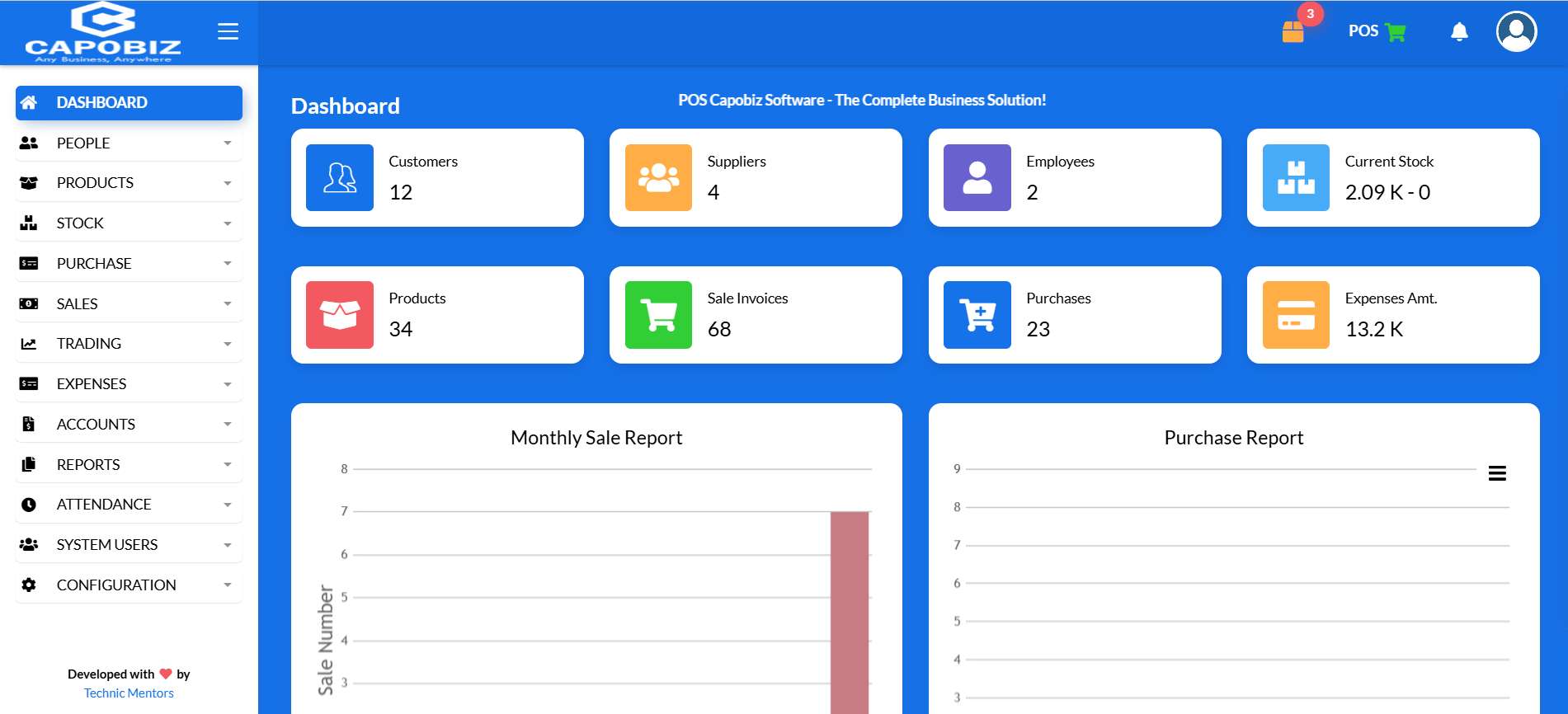The image size is (1568, 714).
Task: Open the Configuration menu
Action: click(x=129, y=585)
